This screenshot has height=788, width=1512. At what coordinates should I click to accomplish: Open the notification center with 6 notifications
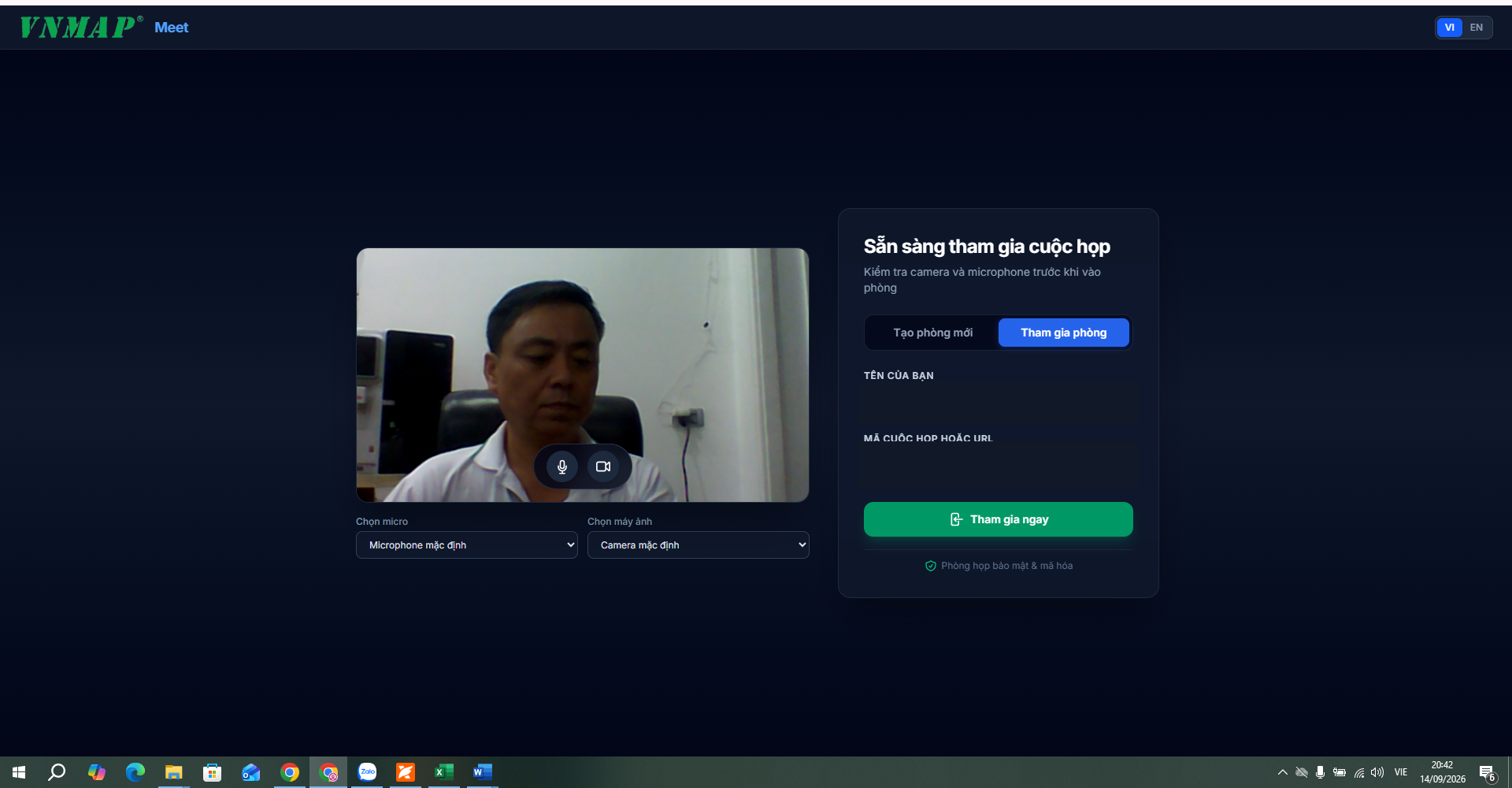coord(1488,773)
